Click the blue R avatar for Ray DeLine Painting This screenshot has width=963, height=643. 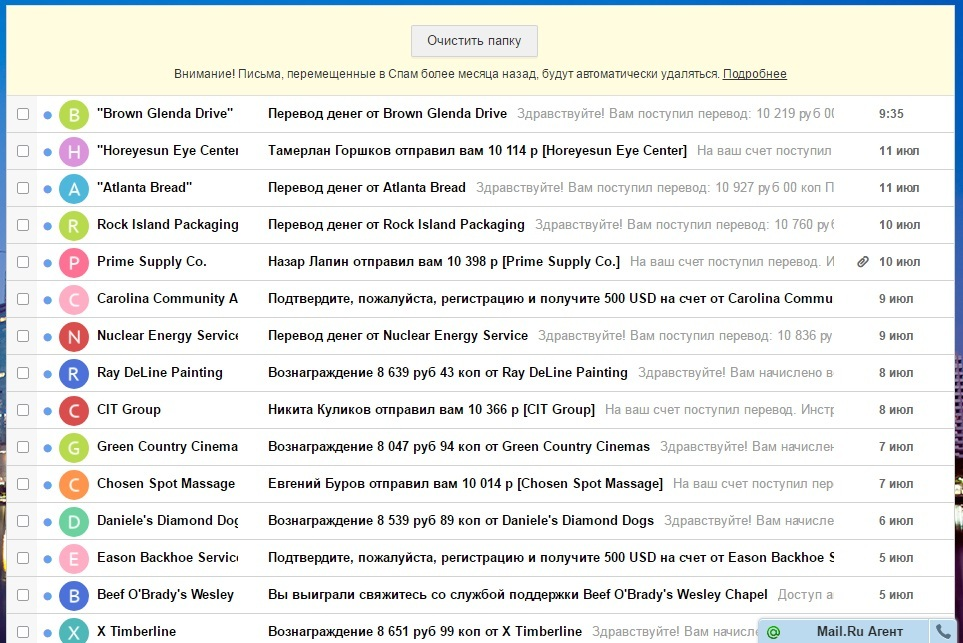pos(74,373)
